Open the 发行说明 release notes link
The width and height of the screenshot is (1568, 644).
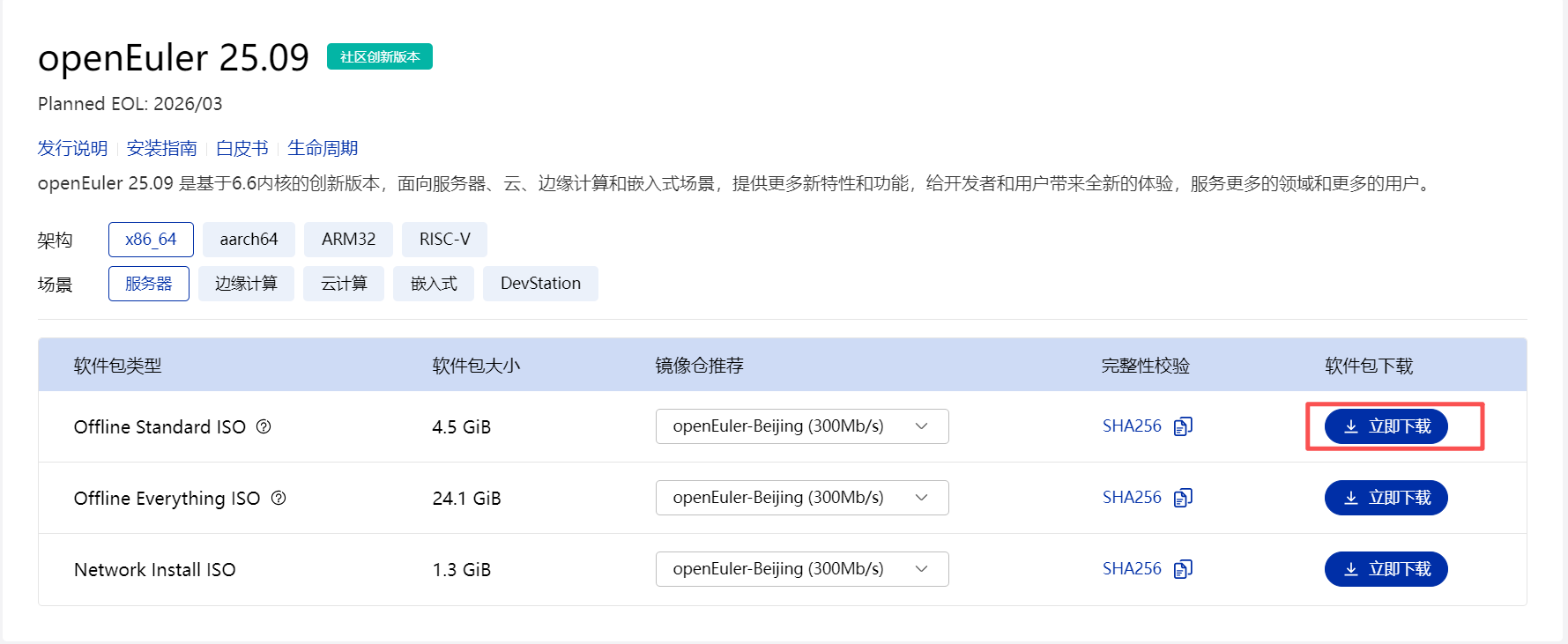tap(72, 148)
